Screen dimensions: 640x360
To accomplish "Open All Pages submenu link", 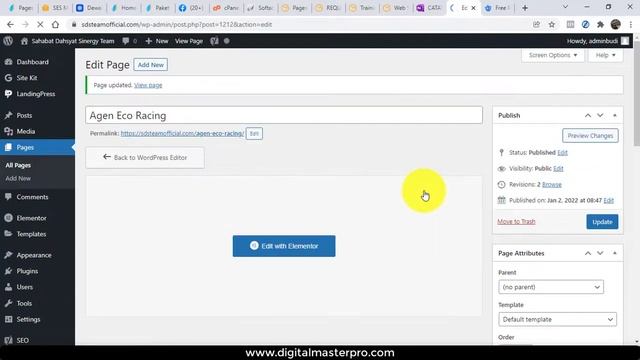I will click(x=18, y=165).
